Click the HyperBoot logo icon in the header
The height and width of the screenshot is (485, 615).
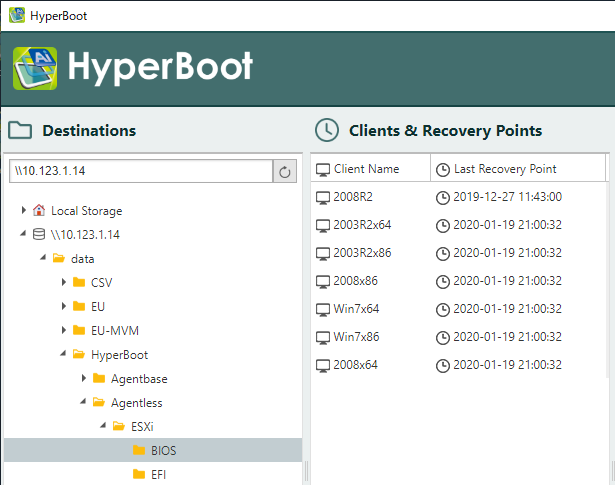(x=35, y=67)
